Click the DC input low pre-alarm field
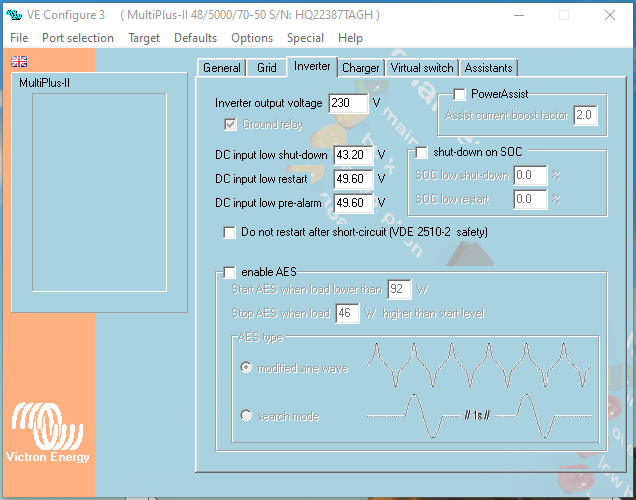 click(x=353, y=203)
